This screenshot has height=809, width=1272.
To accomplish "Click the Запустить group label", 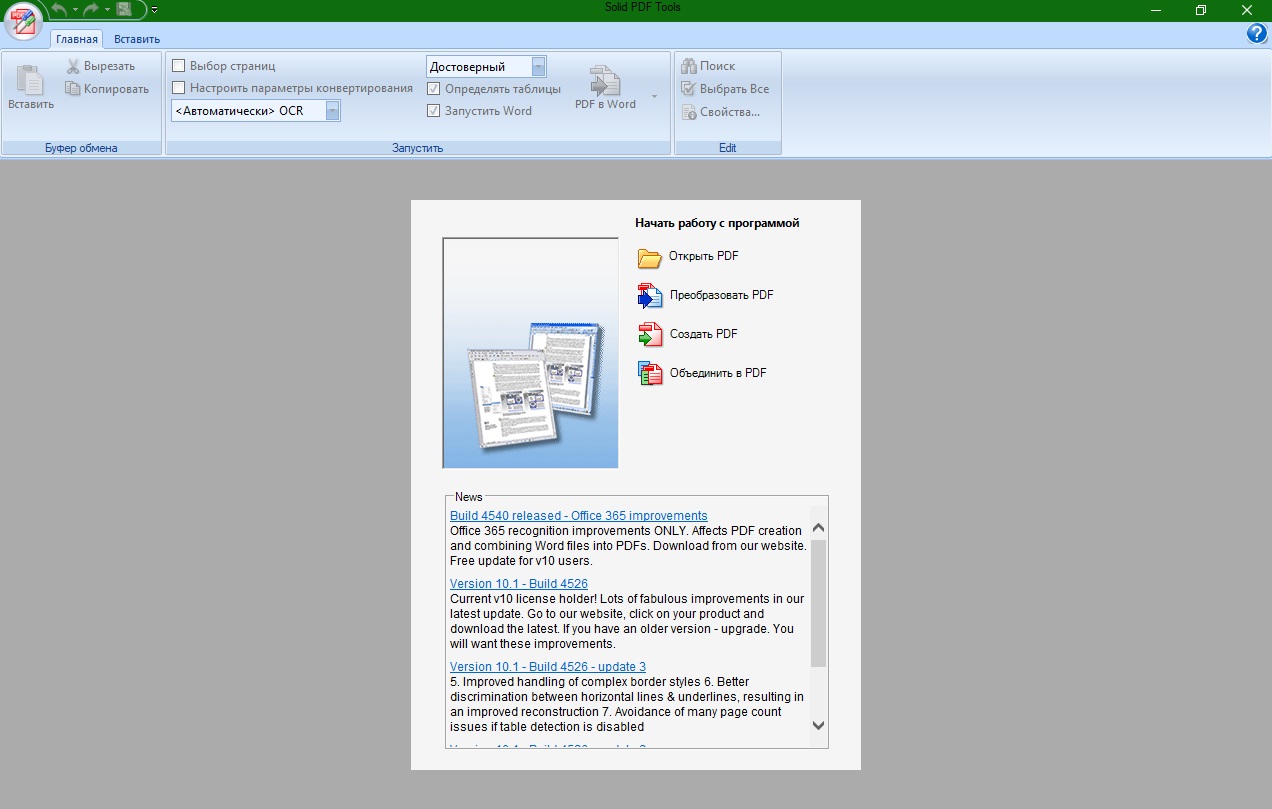I will tap(417, 148).
